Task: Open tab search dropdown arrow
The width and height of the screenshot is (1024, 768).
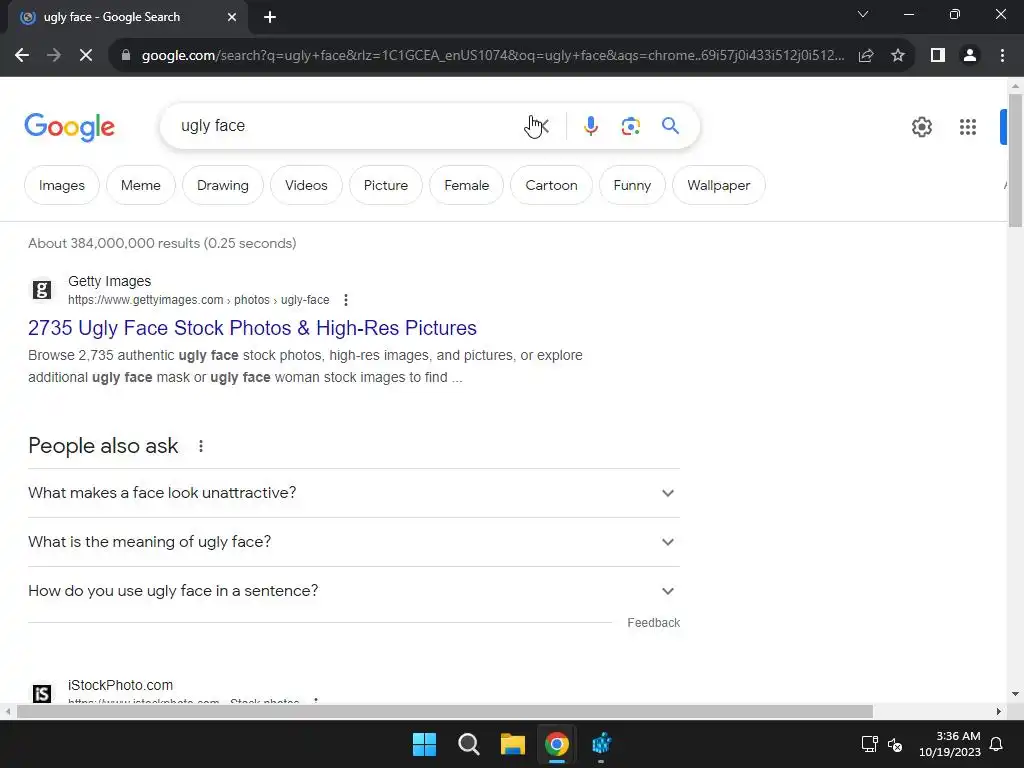Action: [x=863, y=14]
